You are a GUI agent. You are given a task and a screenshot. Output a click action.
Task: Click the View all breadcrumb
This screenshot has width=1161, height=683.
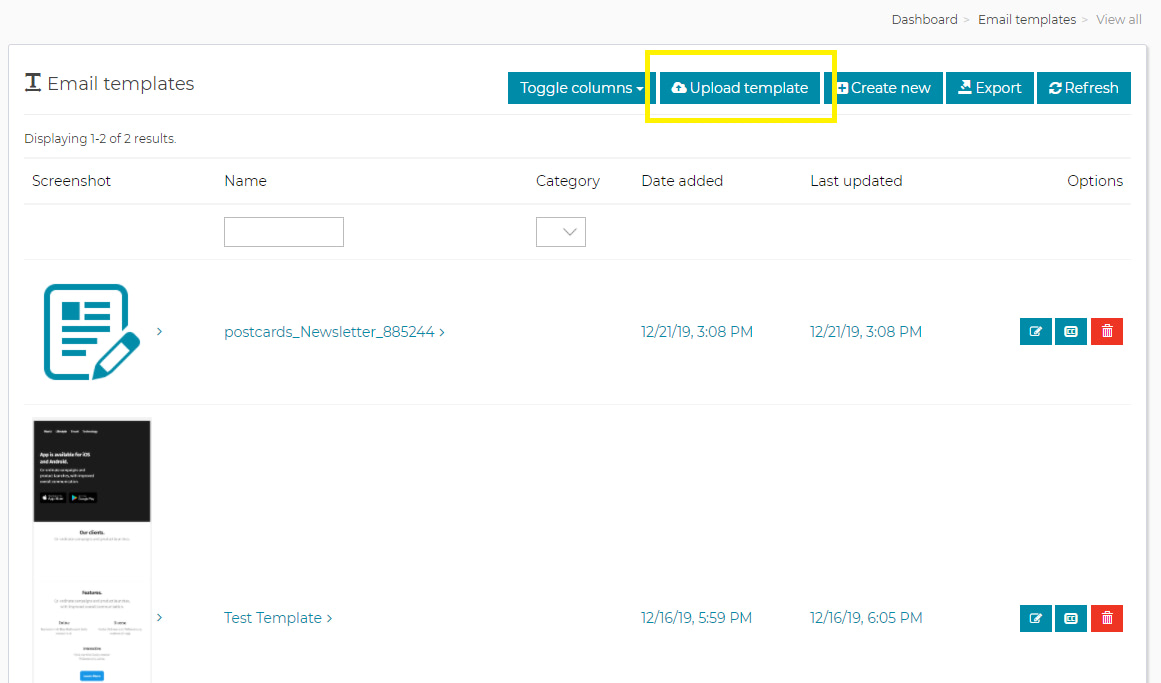[1118, 19]
